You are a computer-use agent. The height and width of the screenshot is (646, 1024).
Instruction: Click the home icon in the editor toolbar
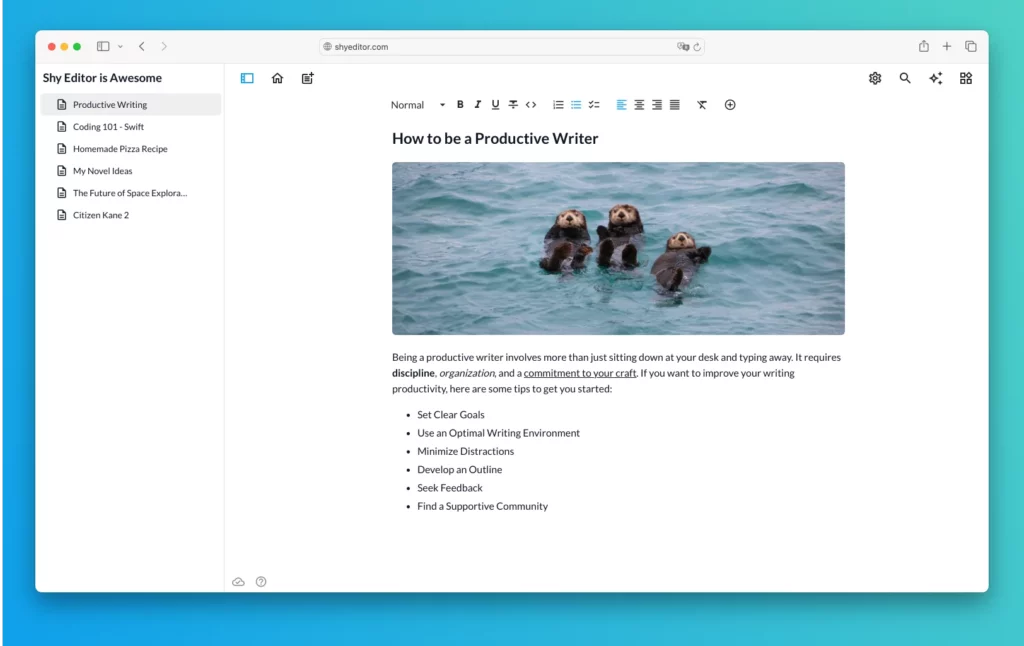pos(277,78)
